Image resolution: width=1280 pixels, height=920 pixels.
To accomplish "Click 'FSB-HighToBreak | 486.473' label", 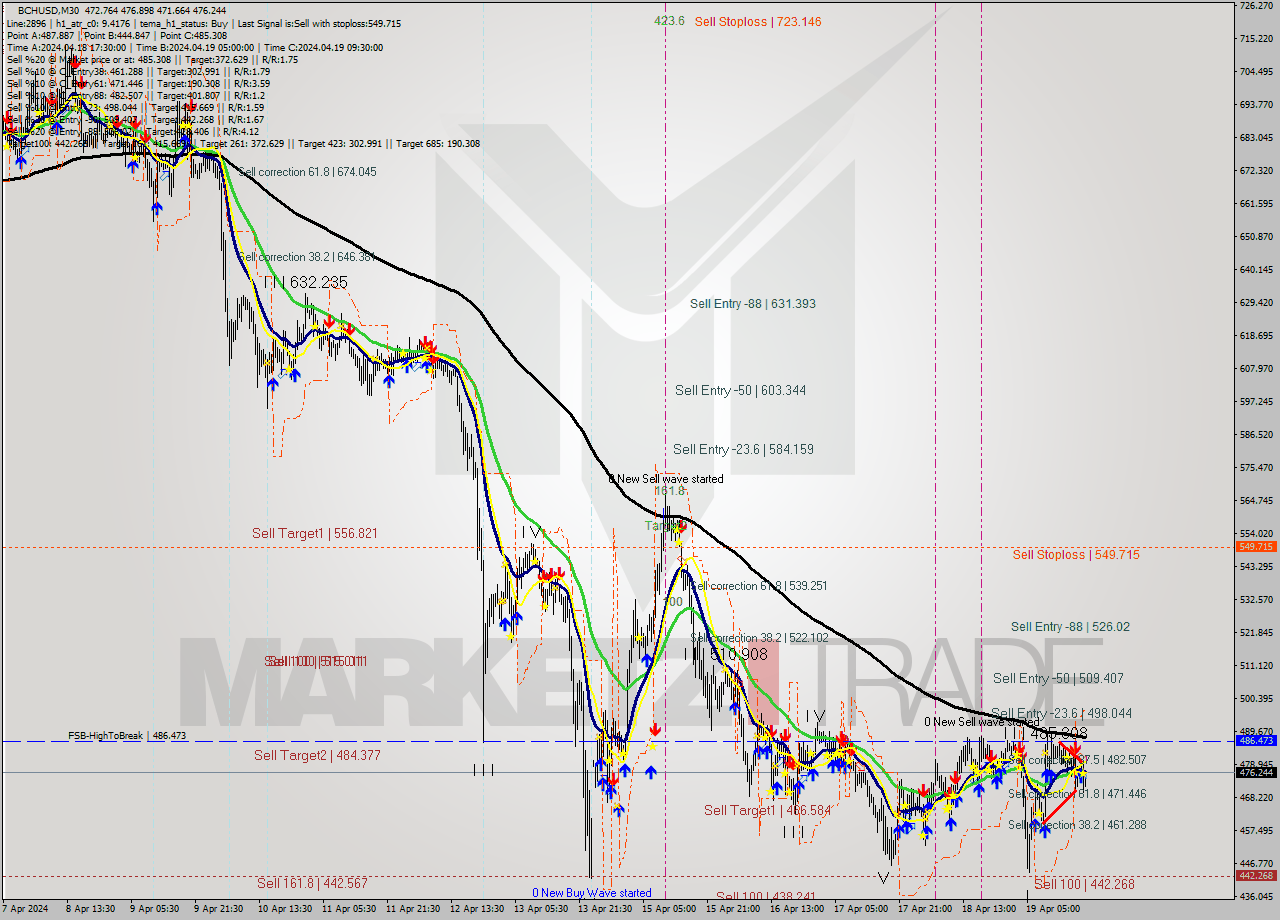I will click(x=127, y=736).
